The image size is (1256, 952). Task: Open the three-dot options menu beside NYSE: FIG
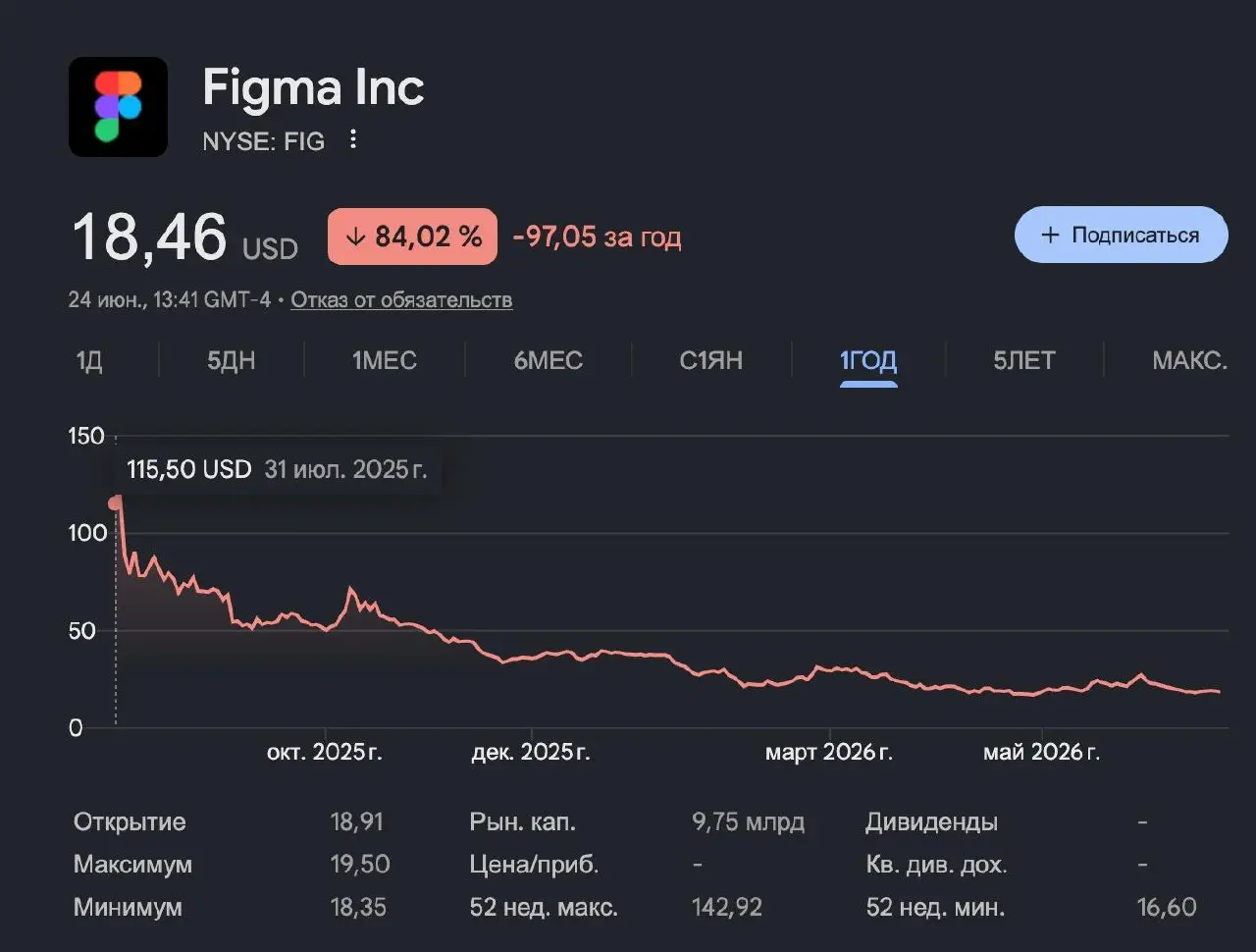[x=353, y=140]
